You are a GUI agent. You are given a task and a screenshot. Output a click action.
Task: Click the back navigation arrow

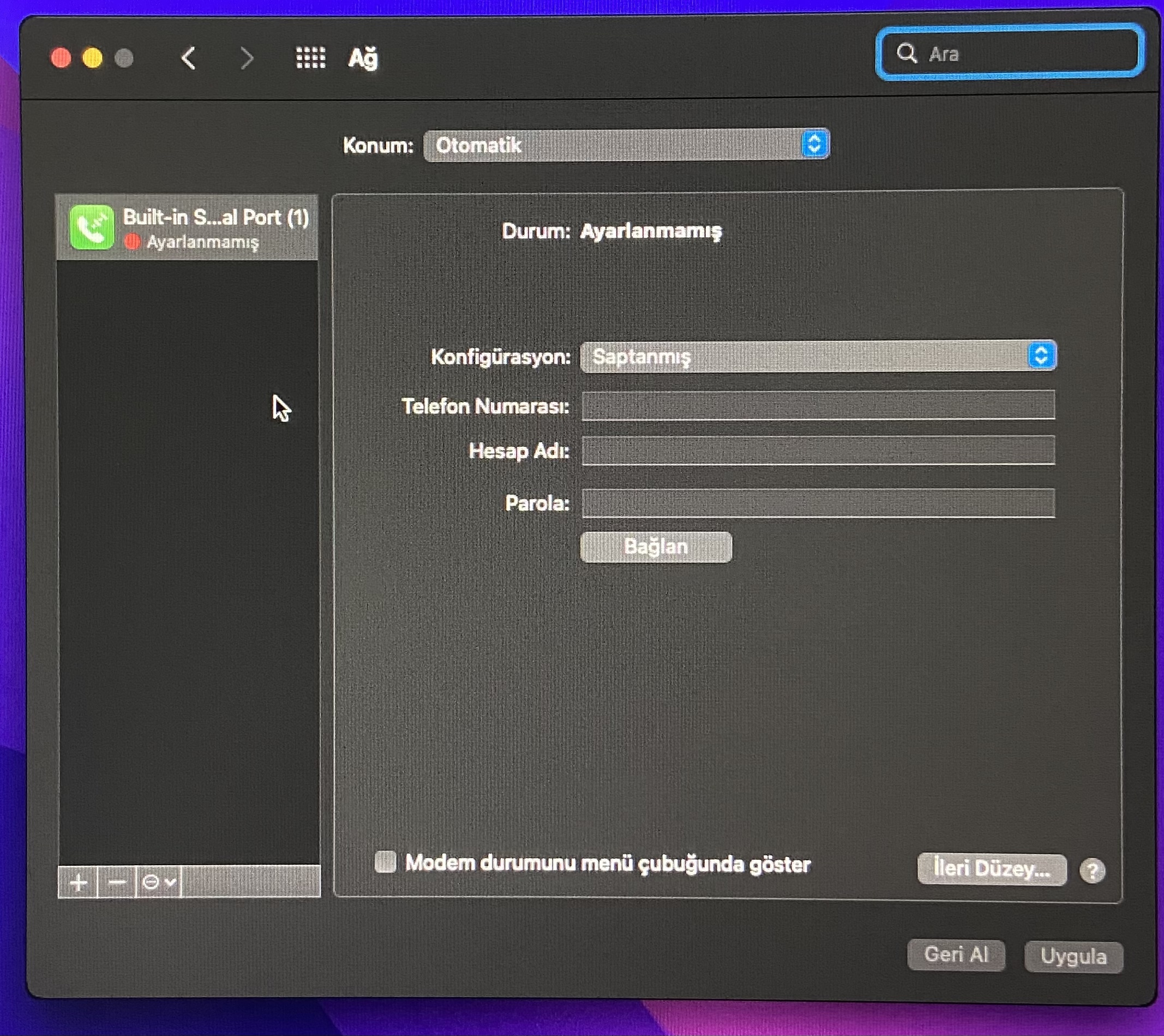tap(189, 58)
